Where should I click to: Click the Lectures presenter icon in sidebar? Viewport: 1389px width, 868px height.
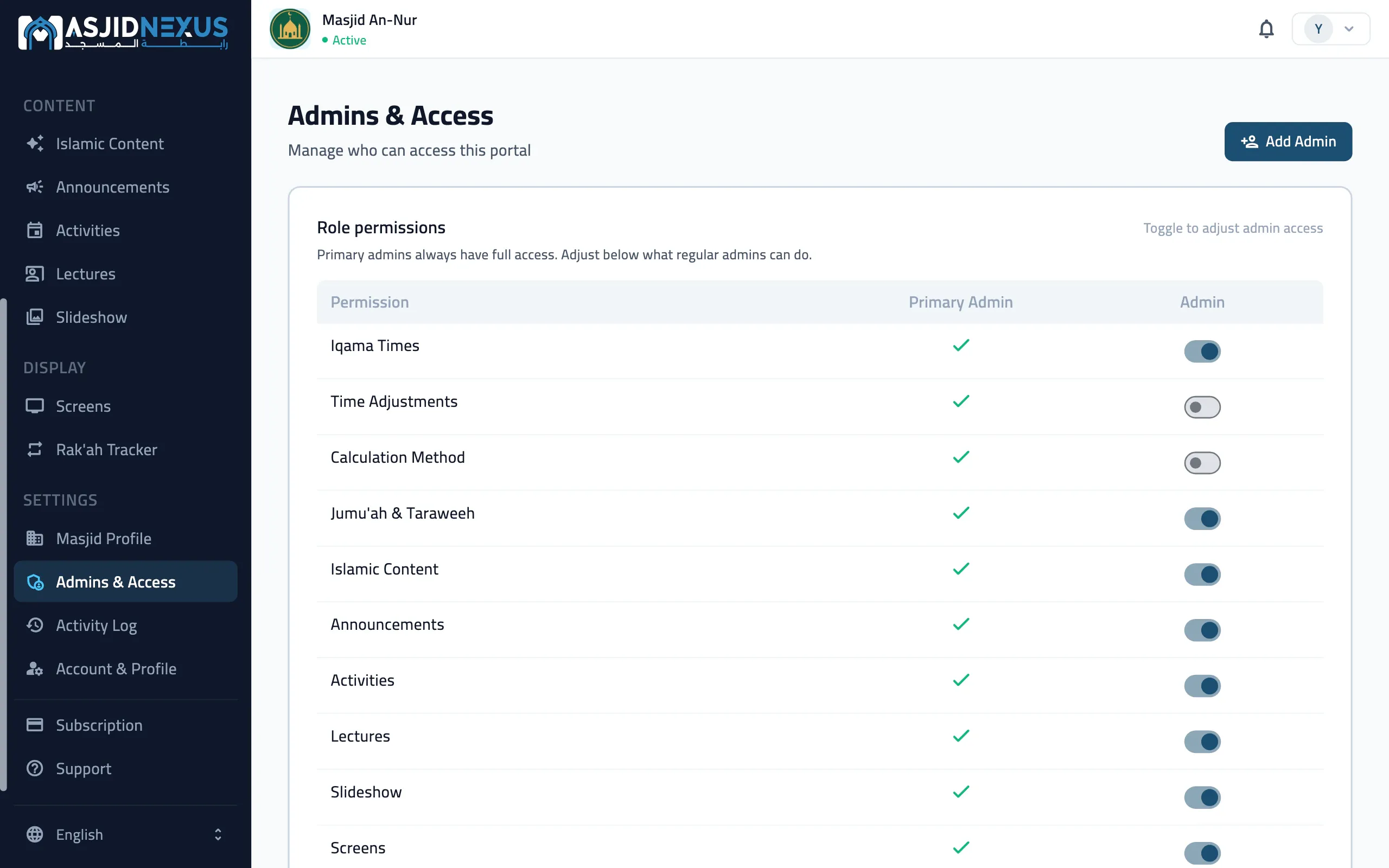pos(34,274)
